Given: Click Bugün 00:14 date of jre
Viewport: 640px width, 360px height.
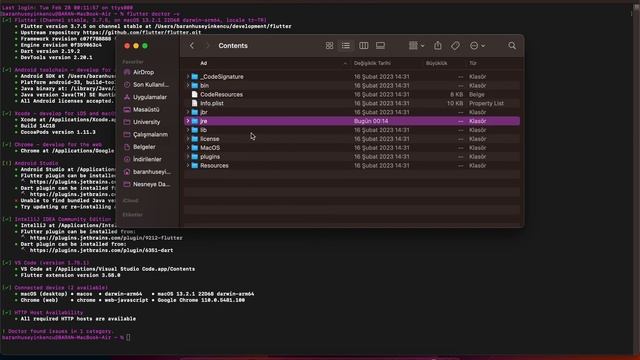Looking at the screenshot, I should tap(371, 121).
